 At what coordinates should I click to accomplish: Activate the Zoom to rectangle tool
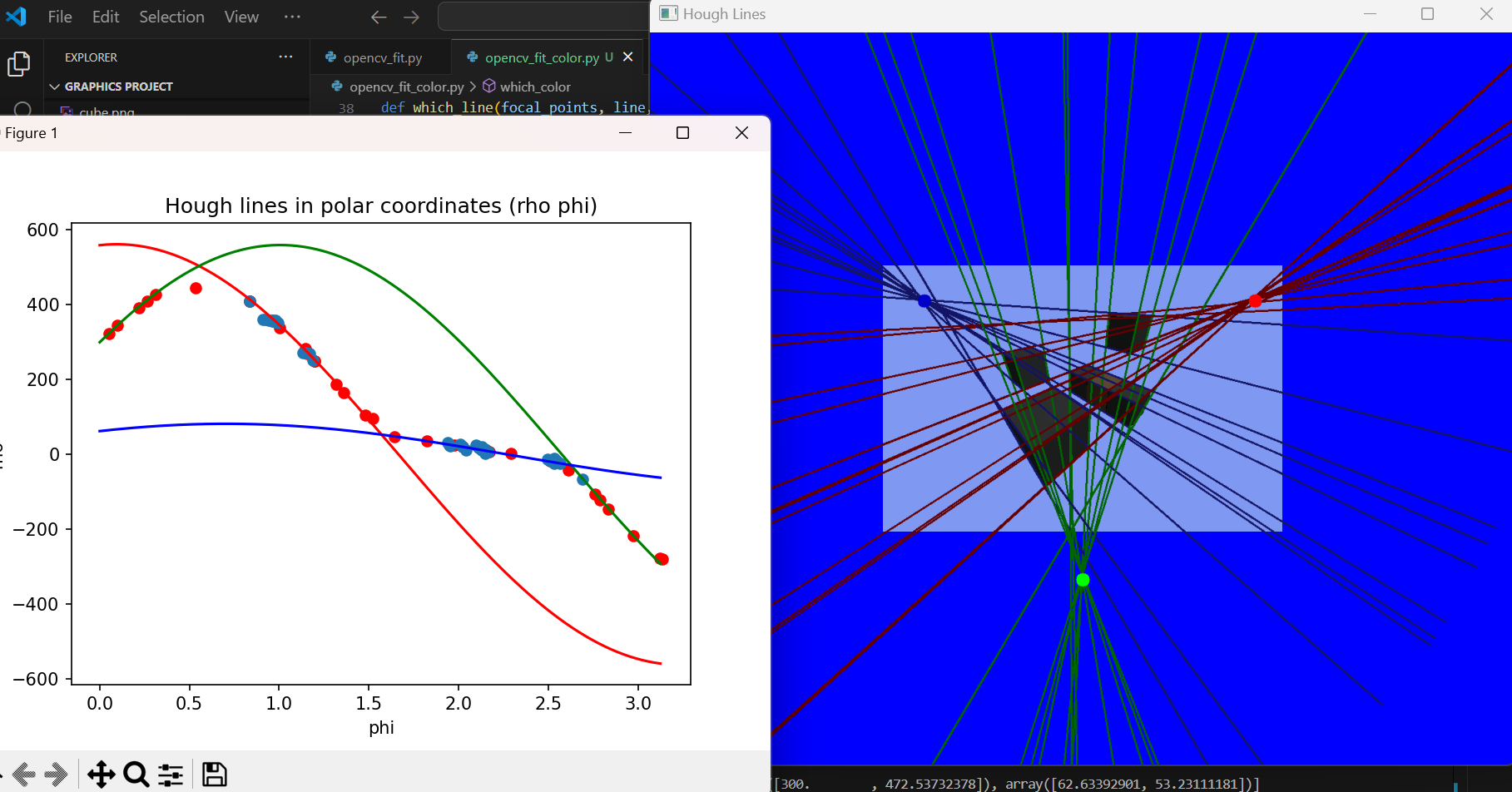click(x=136, y=775)
